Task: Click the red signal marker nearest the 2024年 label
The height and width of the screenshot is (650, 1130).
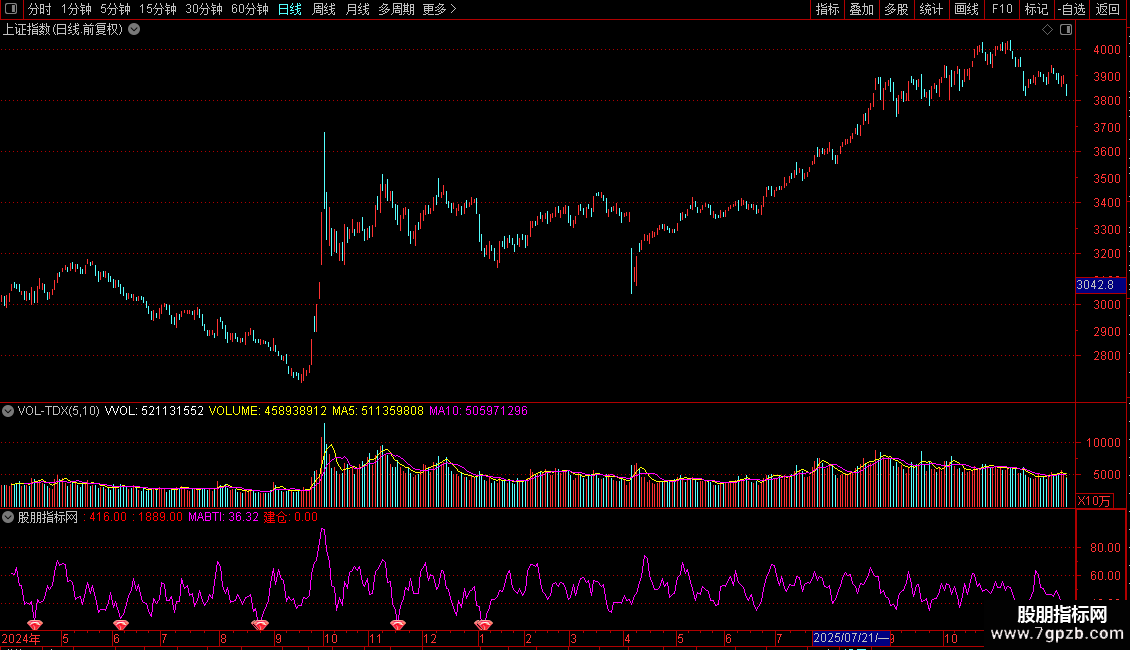Action: point(35,625)
